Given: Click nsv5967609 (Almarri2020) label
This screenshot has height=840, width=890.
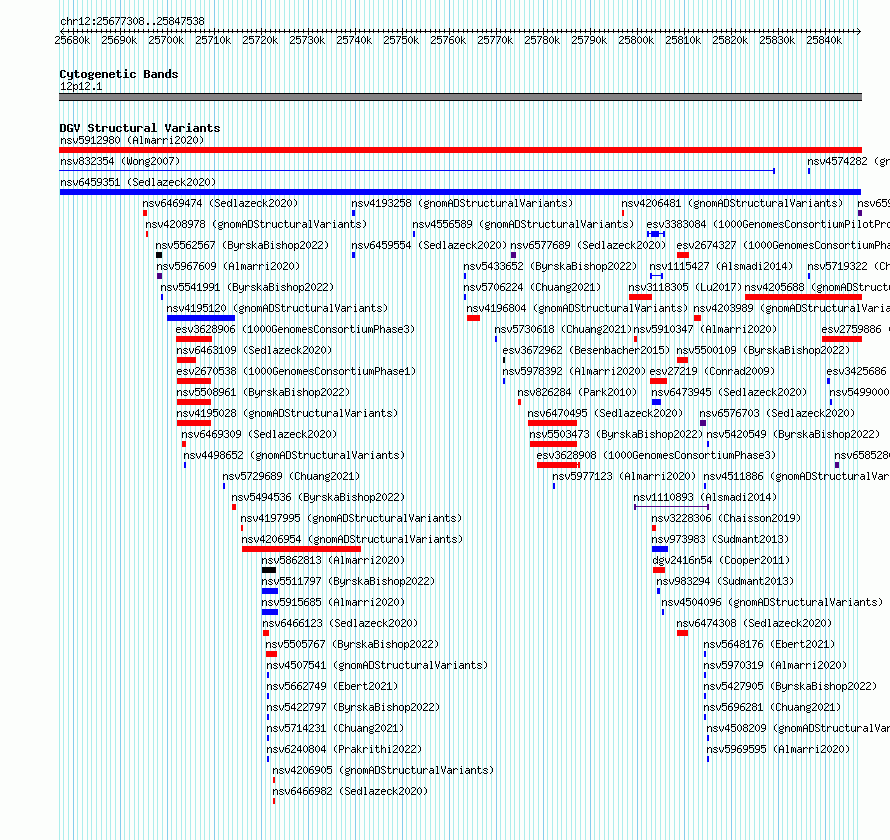Looking at the screenshot, I should (228, 266).
